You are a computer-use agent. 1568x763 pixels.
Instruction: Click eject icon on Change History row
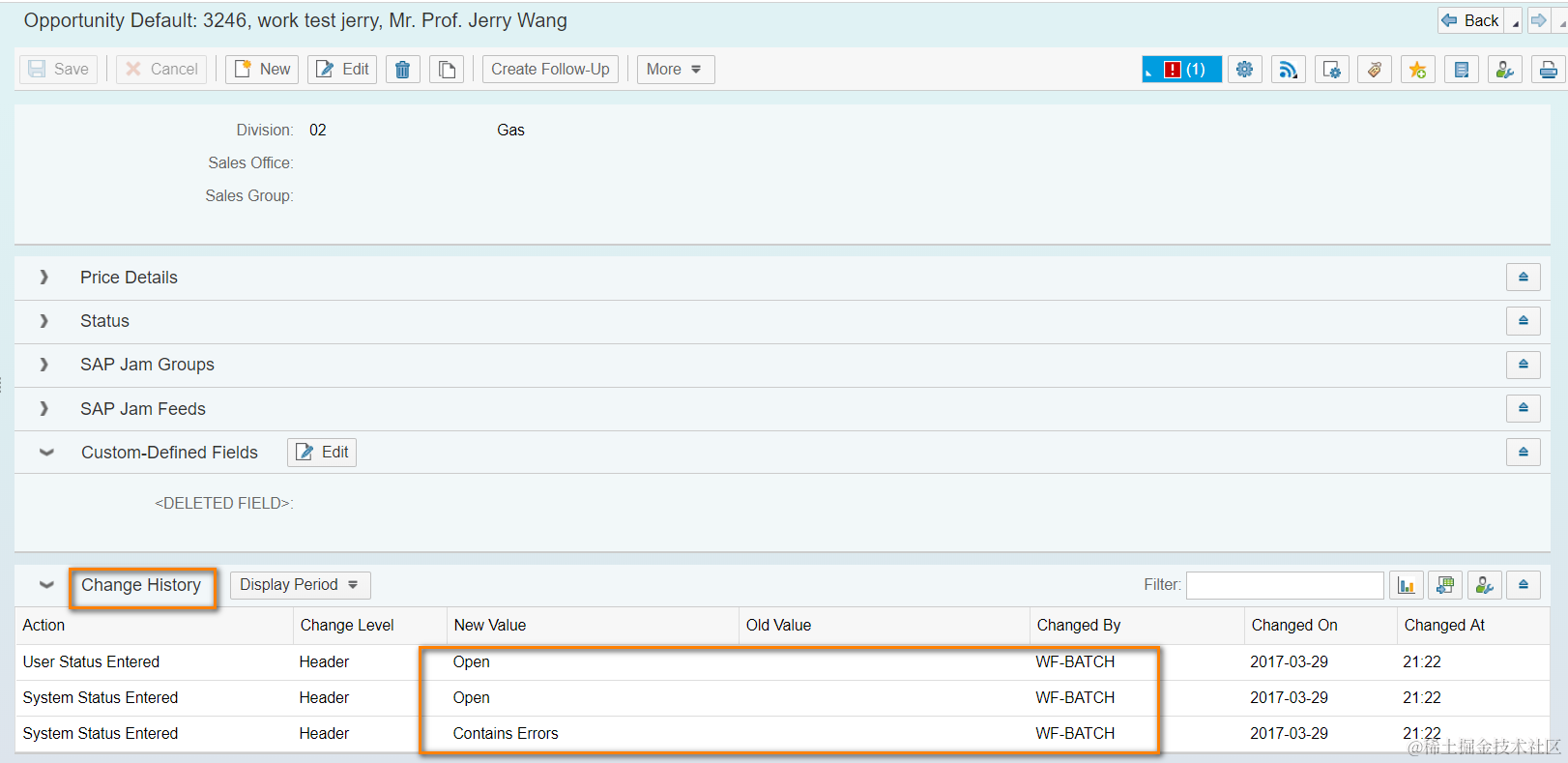point(1524,585)
